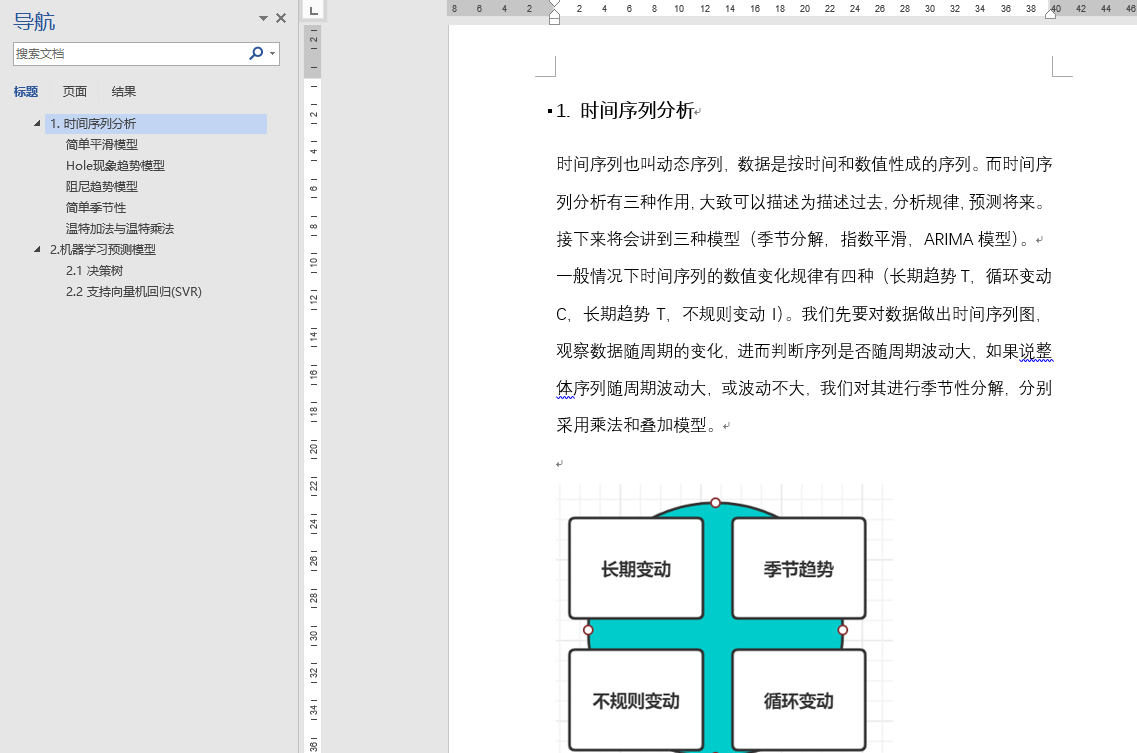1137x753 pixels.
Task: Open the navigation pane options dropdown arrow
Action: 263,18
